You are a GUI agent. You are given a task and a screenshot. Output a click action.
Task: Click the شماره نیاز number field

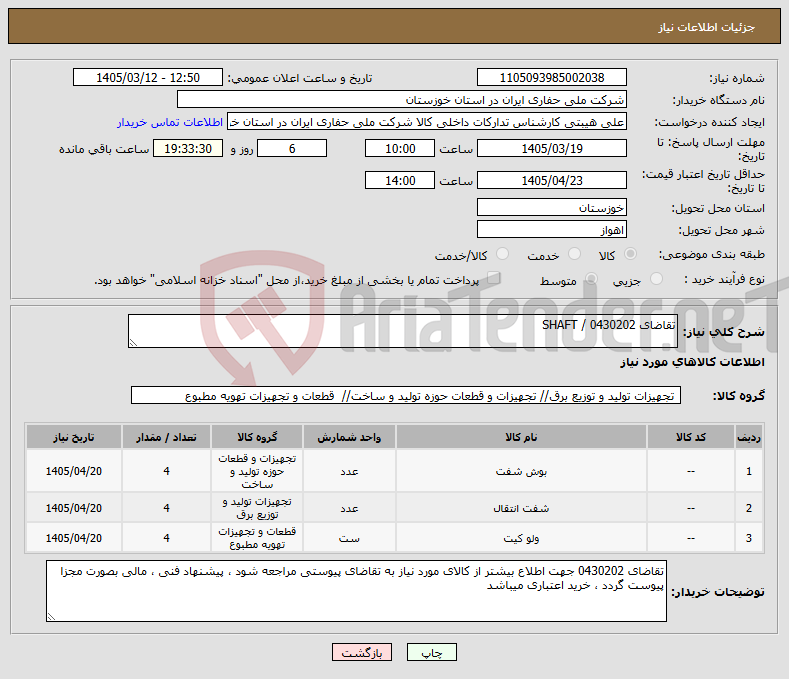click(x=551, y=78)
